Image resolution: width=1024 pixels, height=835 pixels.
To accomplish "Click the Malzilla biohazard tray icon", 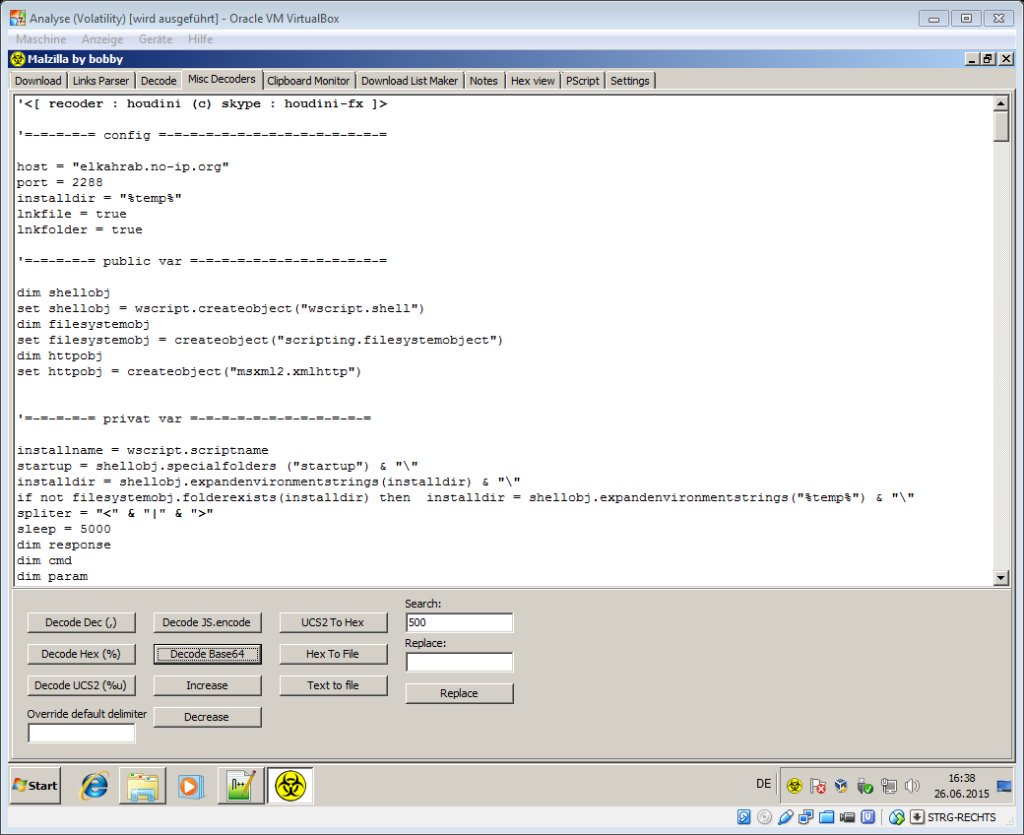I will [x=795, y=785].
